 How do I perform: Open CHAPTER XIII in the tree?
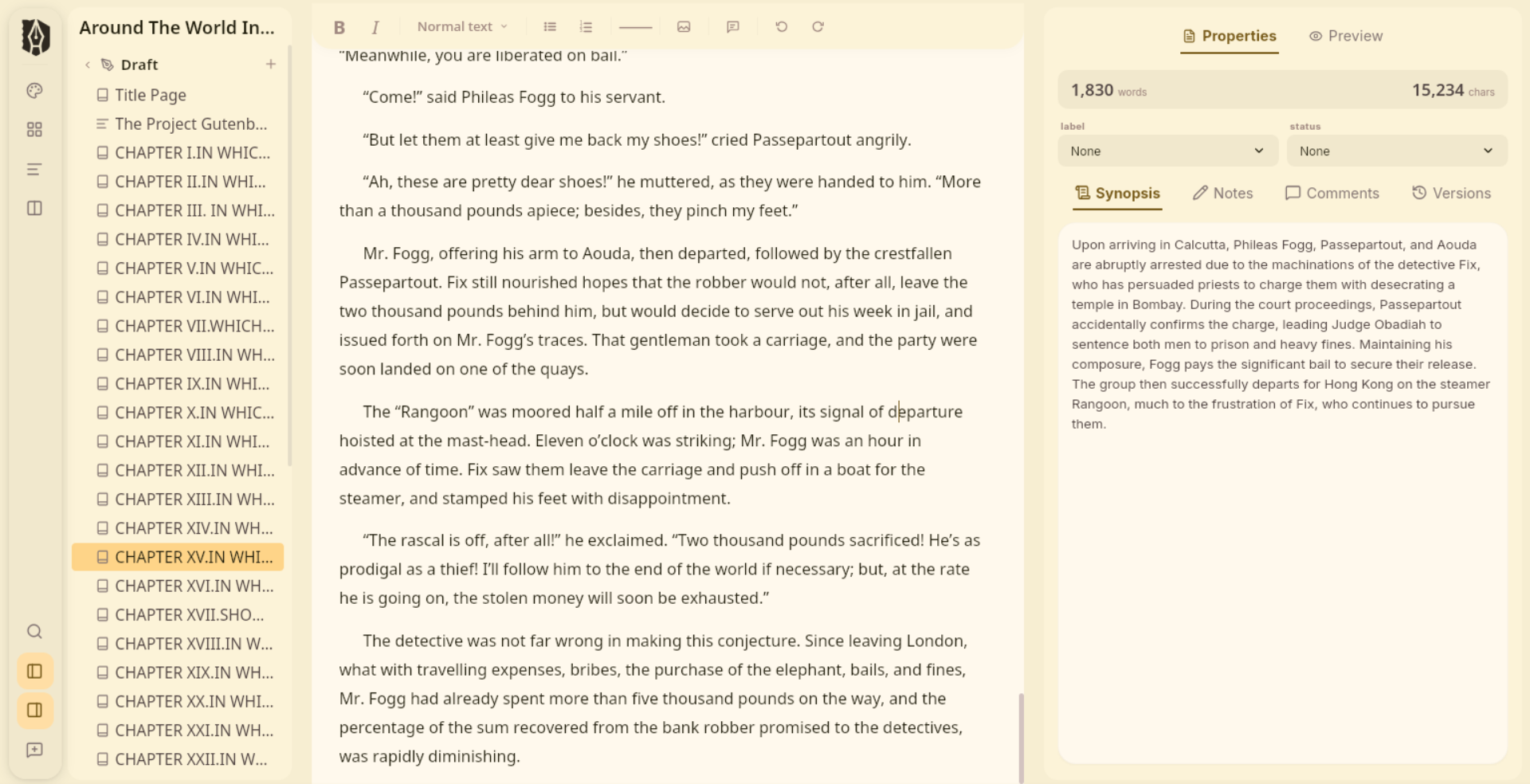pos(178,500)
